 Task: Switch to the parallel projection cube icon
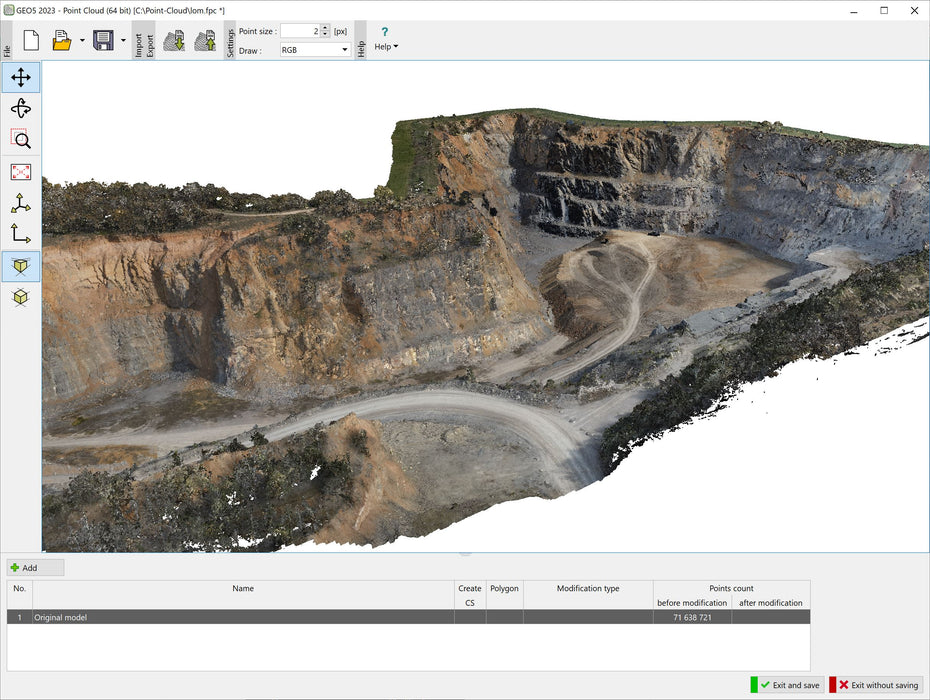tap(21, 297)
